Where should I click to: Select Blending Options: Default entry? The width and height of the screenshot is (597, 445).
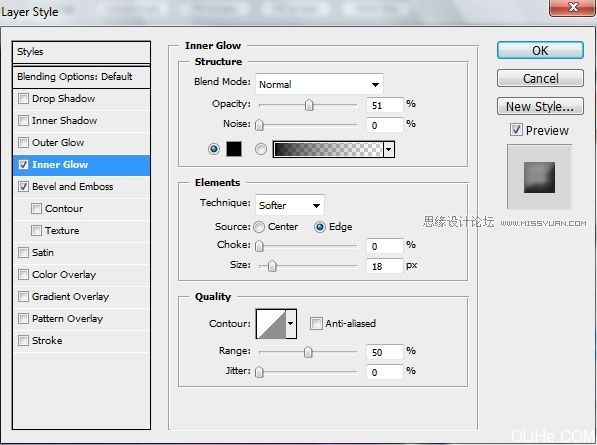point(81,77)
